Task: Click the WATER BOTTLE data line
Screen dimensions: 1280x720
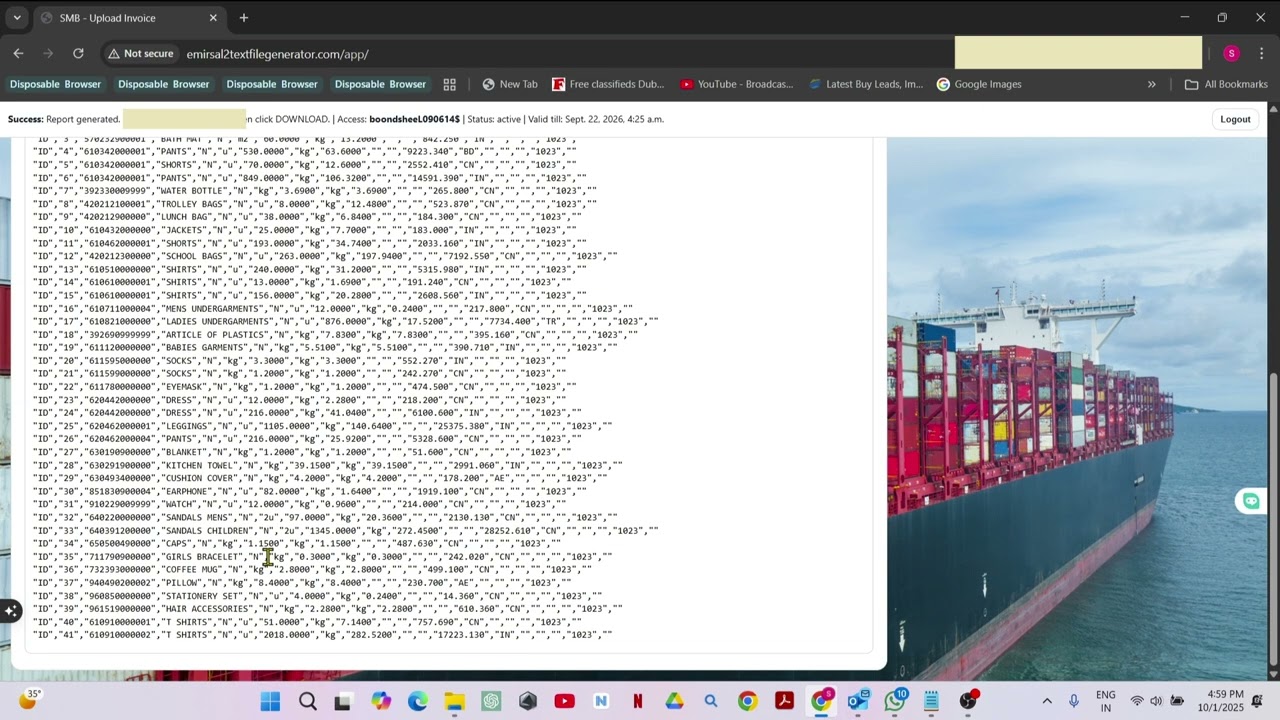Action: pyautogui.click(x=314, y=190)
